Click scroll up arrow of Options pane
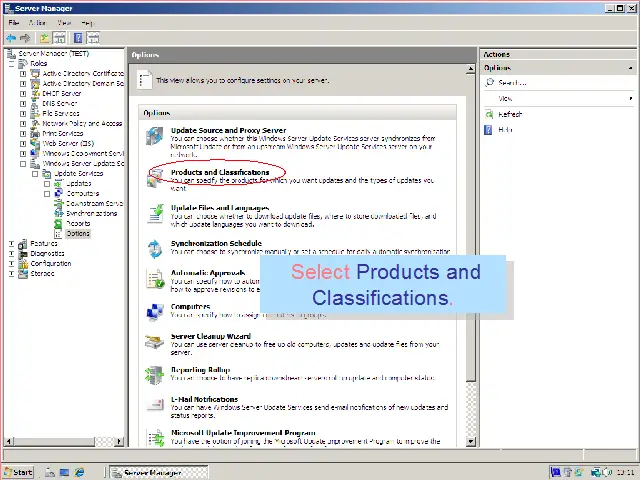Viewport: 640px width, 480px height. 471,69
